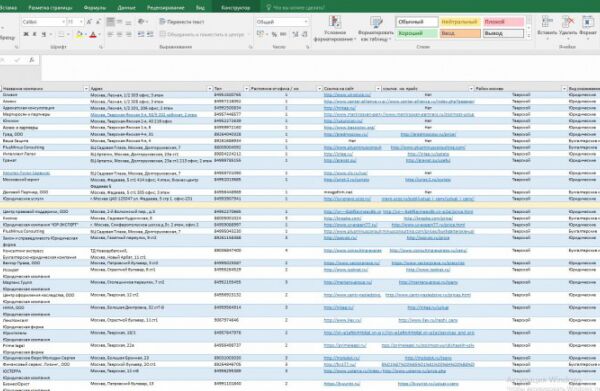Screen dimensions: 600x391
Task: Open filter arrow for Тел column
Action: [x=246, y=89]
